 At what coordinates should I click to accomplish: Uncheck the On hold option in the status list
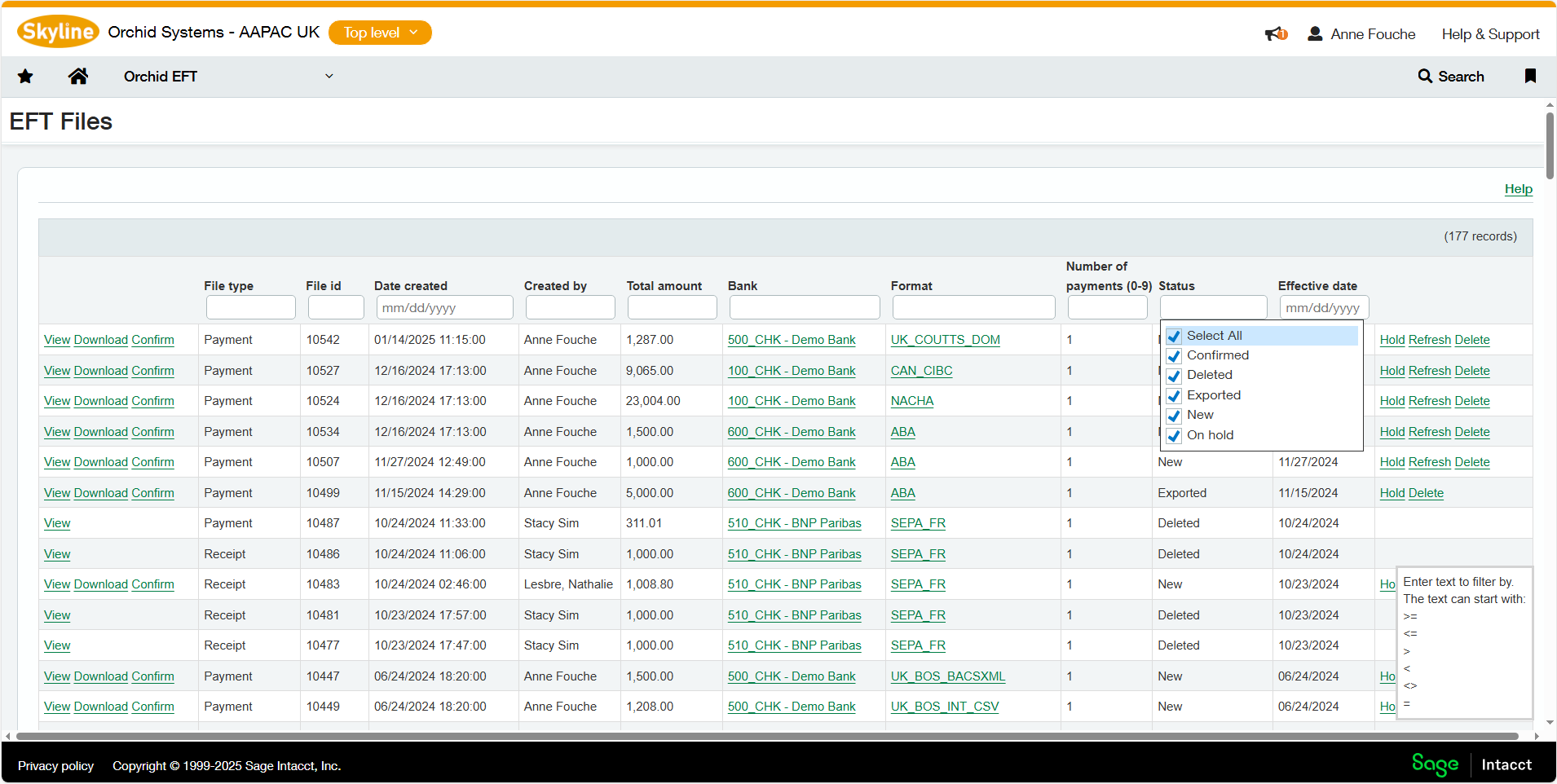(1174, 436)
